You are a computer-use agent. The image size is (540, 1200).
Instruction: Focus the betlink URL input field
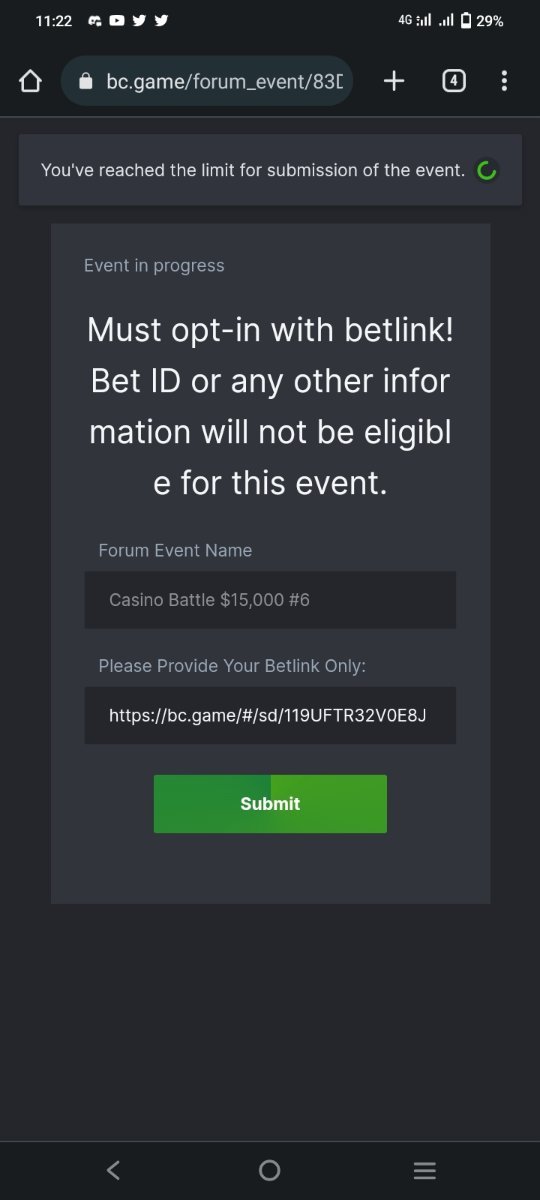pos(270,715)
